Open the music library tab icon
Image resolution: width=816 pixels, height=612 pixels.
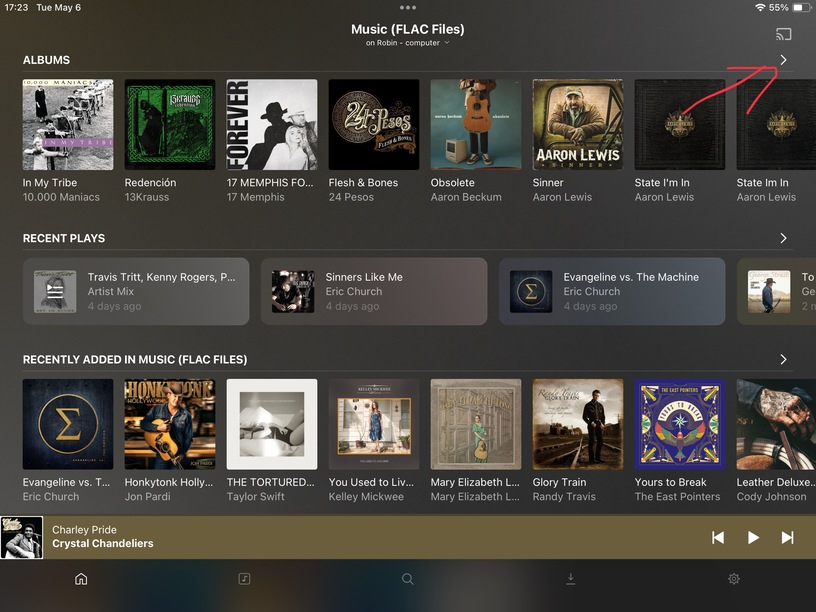pos(244,579)
